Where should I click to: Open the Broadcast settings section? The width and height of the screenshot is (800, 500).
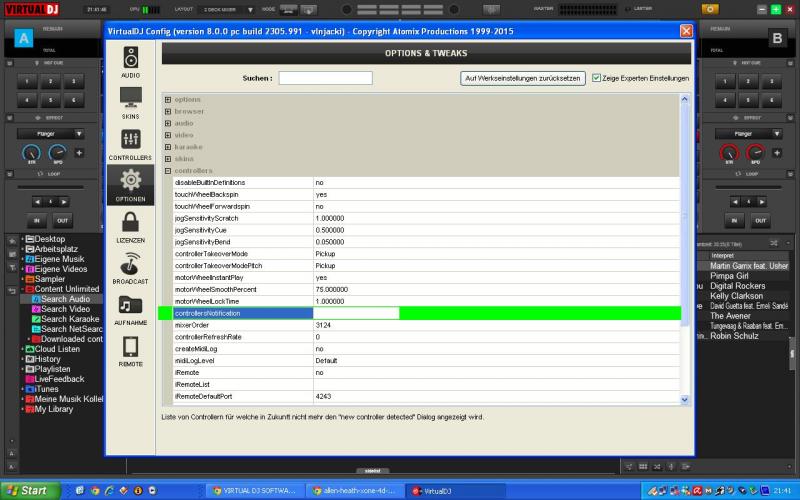tap(131, 268)
